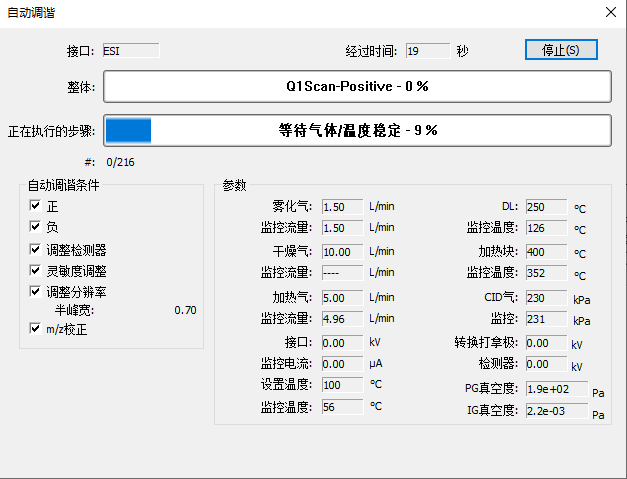
Task: Select the 雾化气 flow value field
Action: tap(341, 206)
